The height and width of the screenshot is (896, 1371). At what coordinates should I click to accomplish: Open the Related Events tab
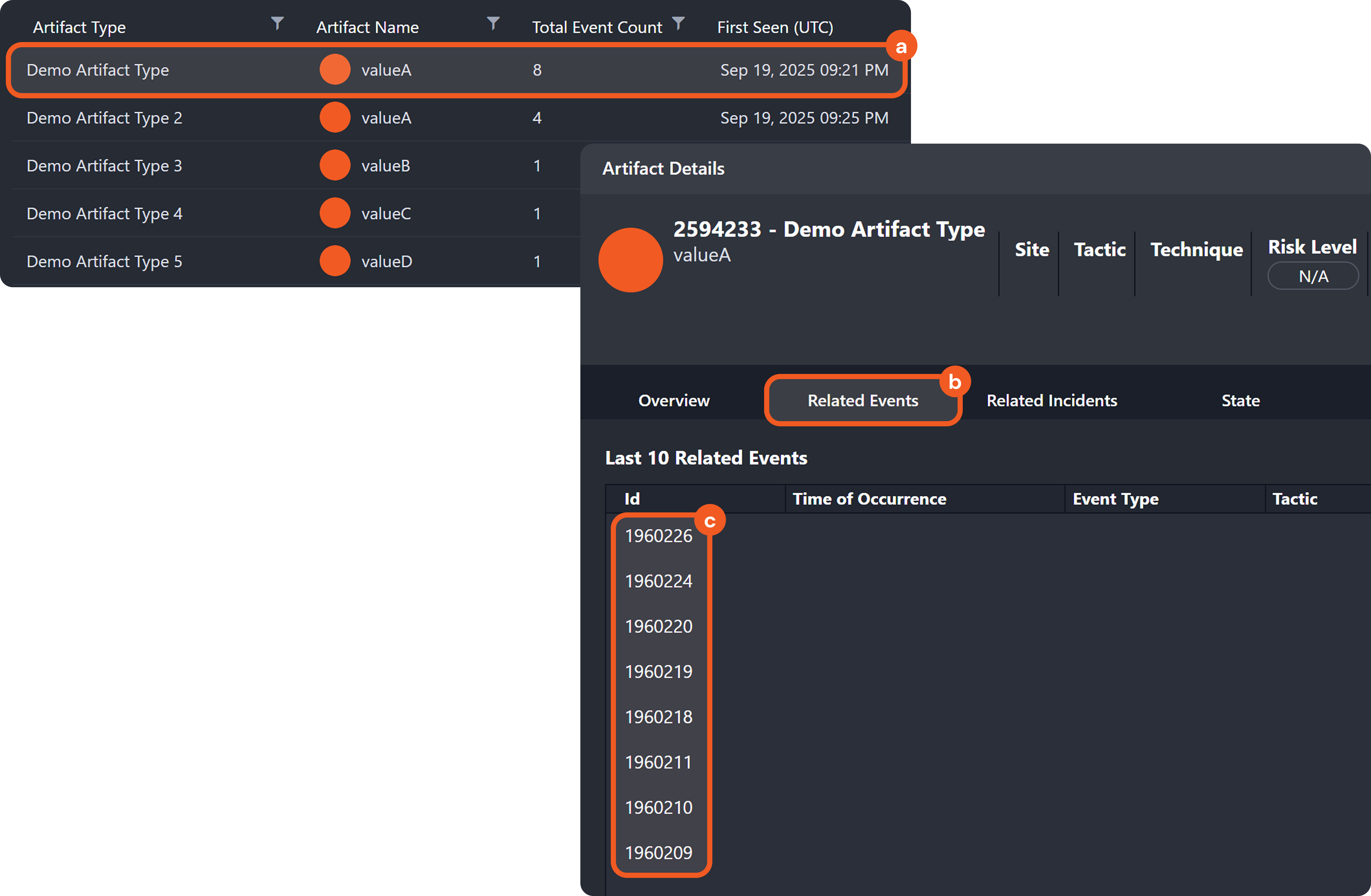[x=862, y=400]
